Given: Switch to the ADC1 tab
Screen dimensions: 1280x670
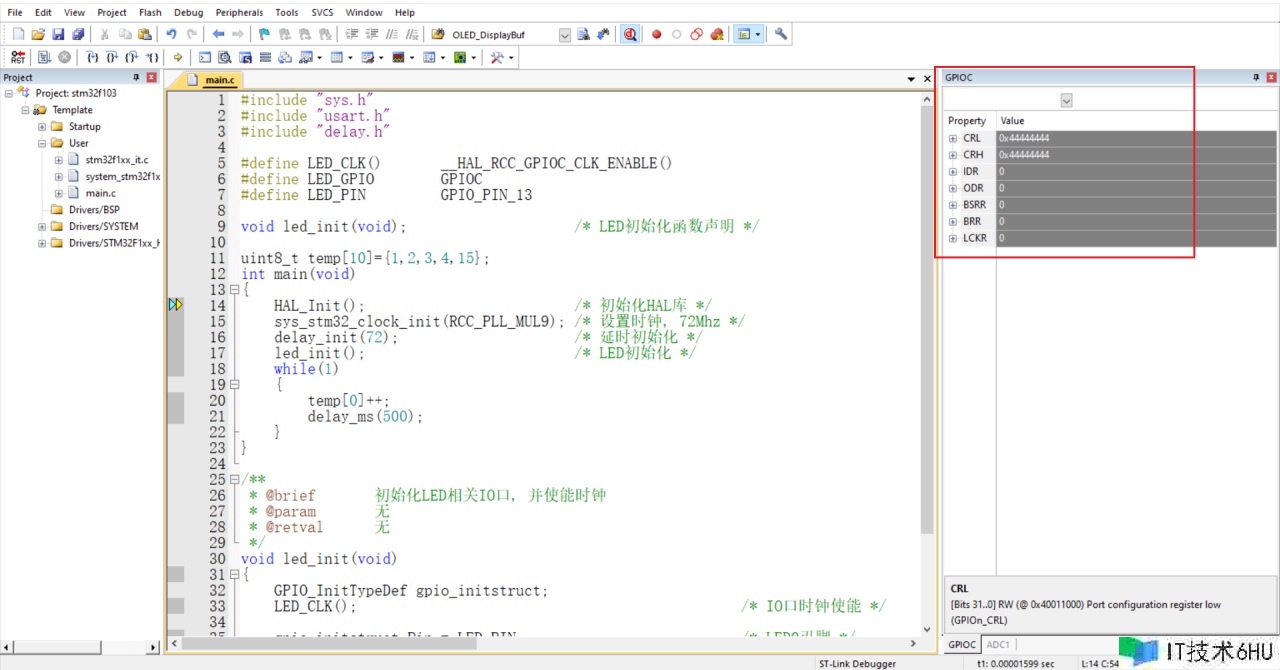Looking at the screenshot, I should [x=998, y=645].
